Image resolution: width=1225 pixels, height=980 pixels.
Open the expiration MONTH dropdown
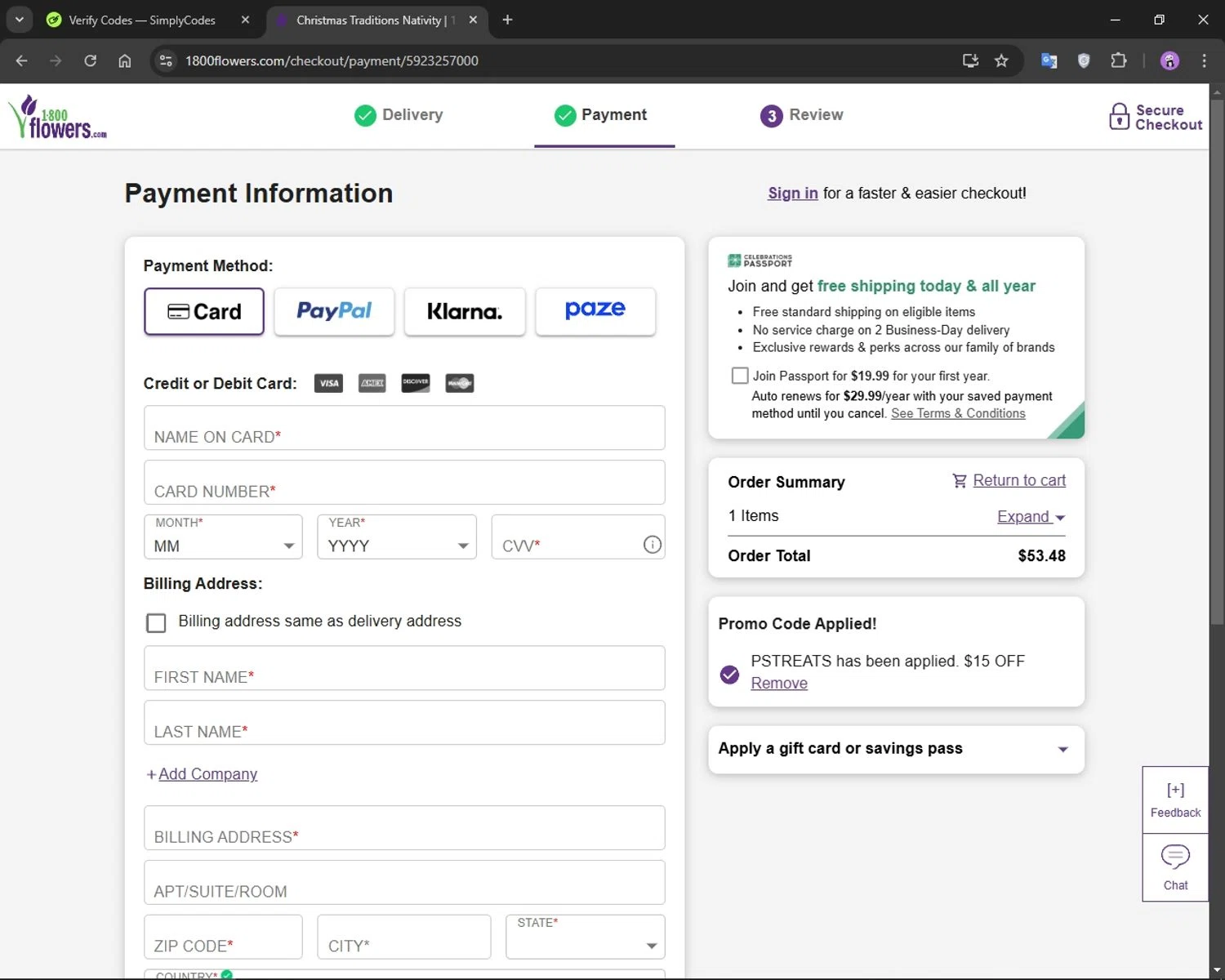coord(223,537)
